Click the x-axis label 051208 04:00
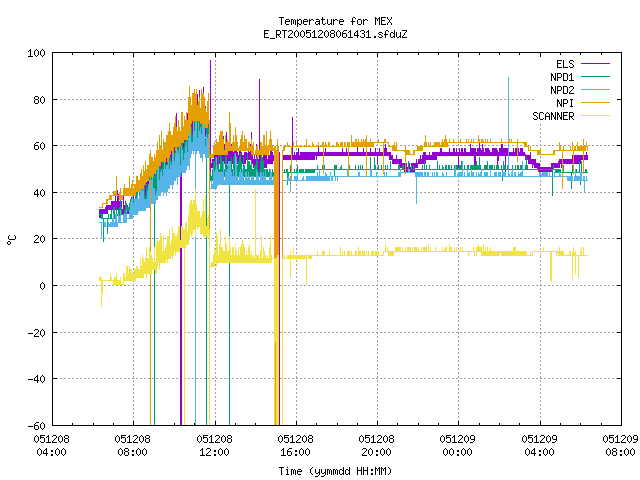The height and width of the screenshot is (480, 640). tap(51, 446)
